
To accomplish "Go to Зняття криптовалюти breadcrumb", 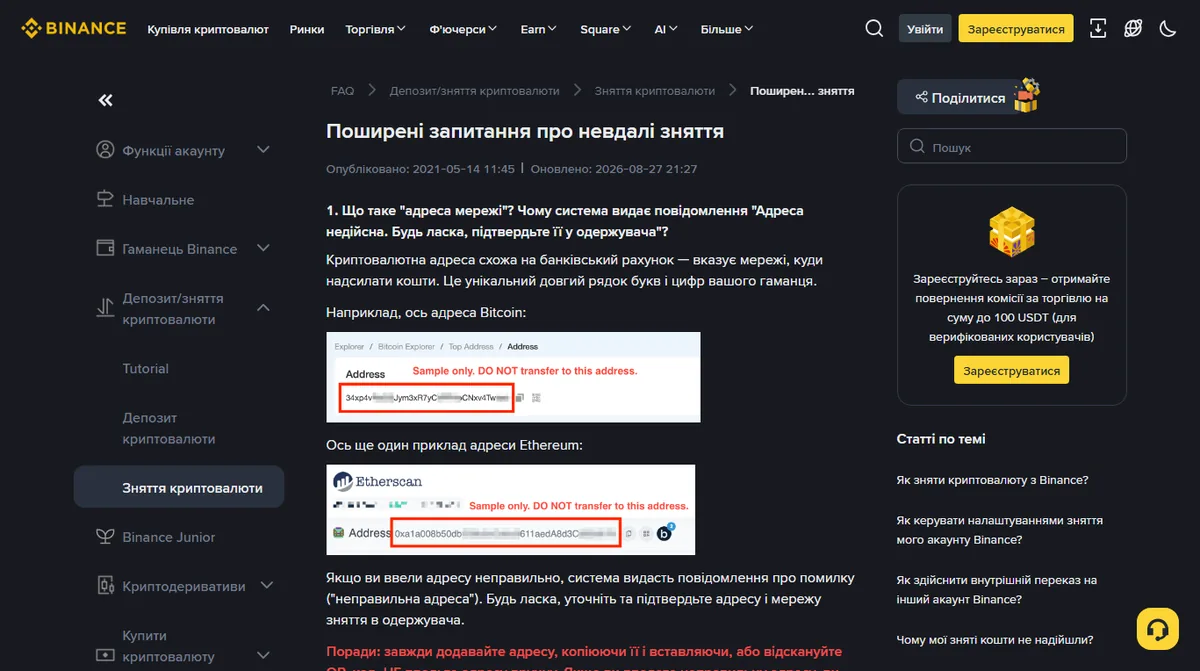I will pos(655,90).
